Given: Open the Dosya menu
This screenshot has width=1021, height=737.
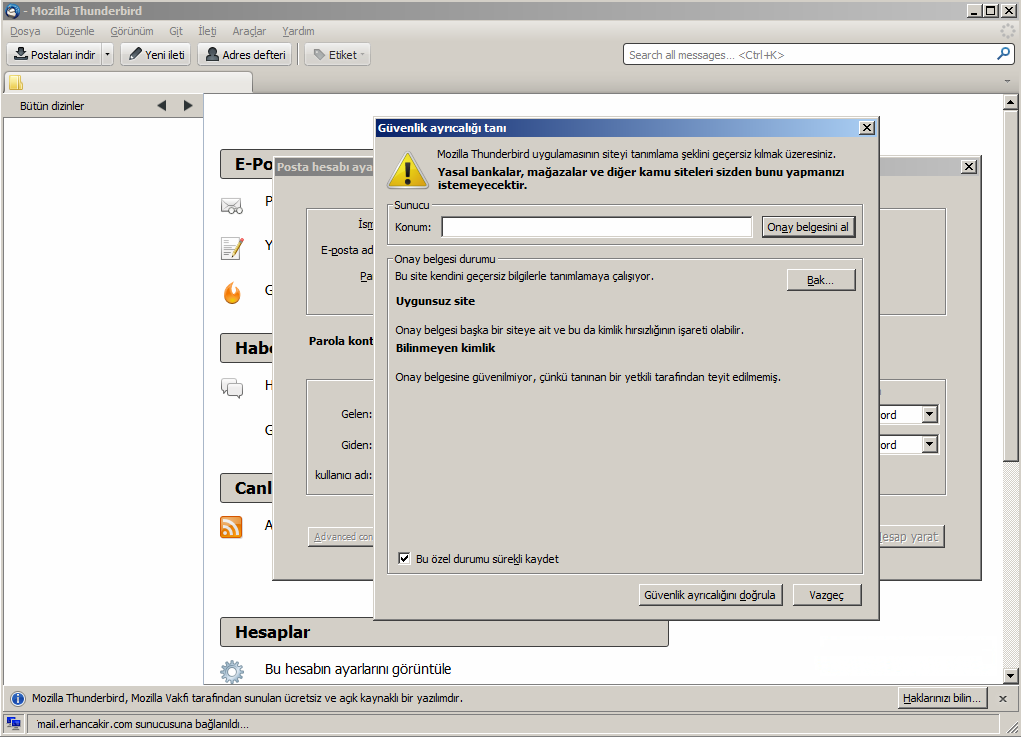Looking at the screenshot, I should 25,31.
